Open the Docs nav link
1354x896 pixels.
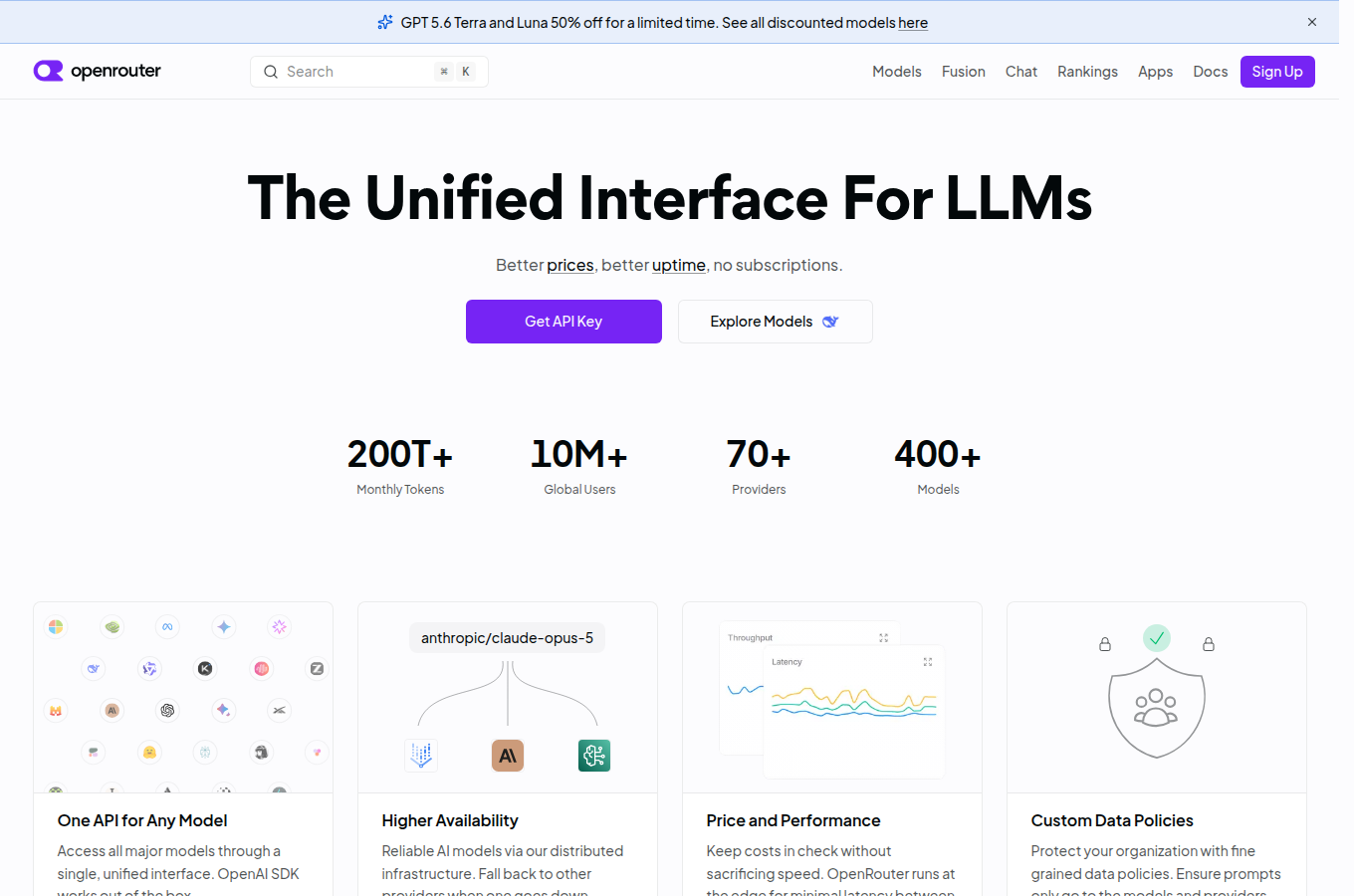[1211, 72]
